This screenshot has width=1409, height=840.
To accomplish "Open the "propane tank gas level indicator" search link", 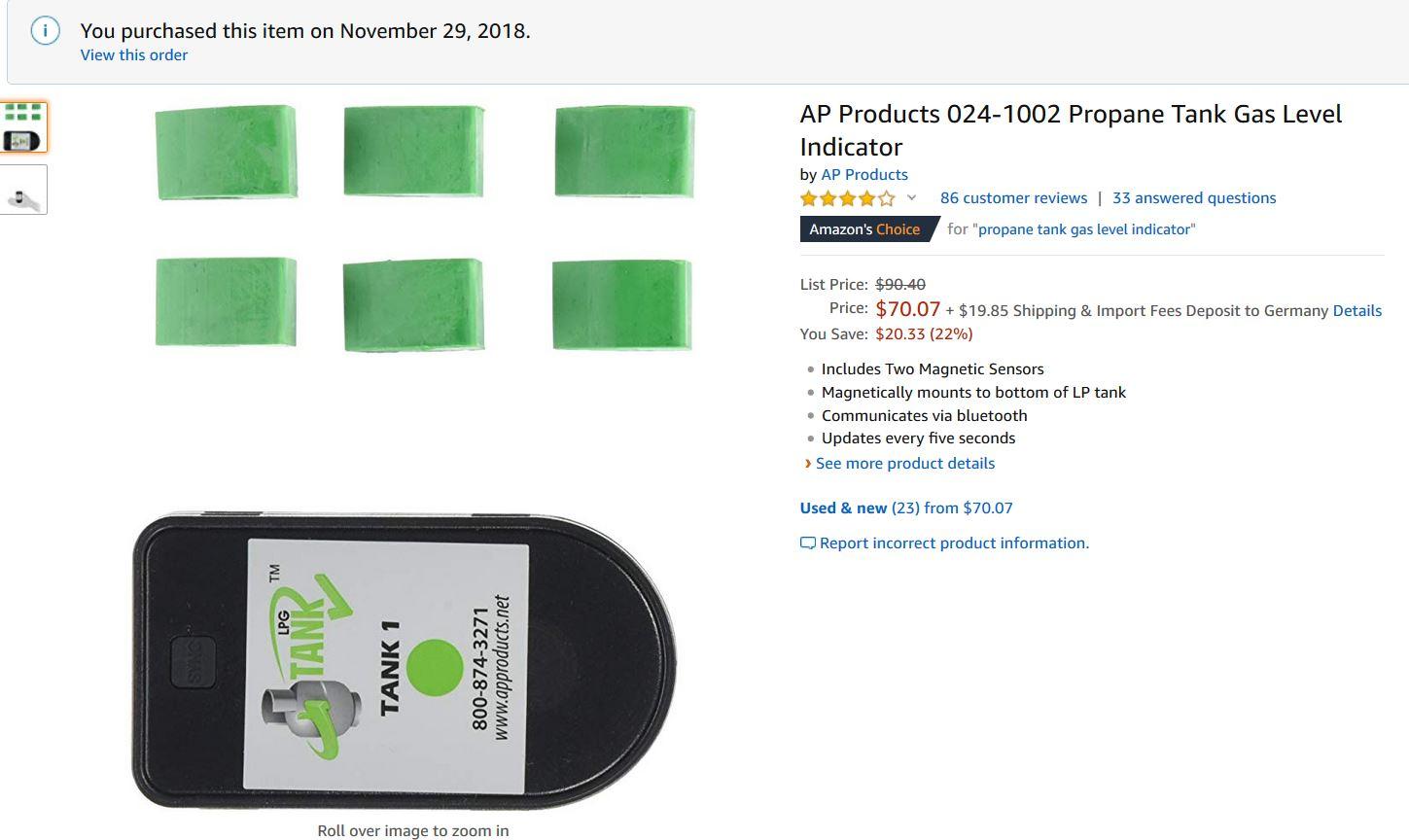I will [x=1083, y=229].
